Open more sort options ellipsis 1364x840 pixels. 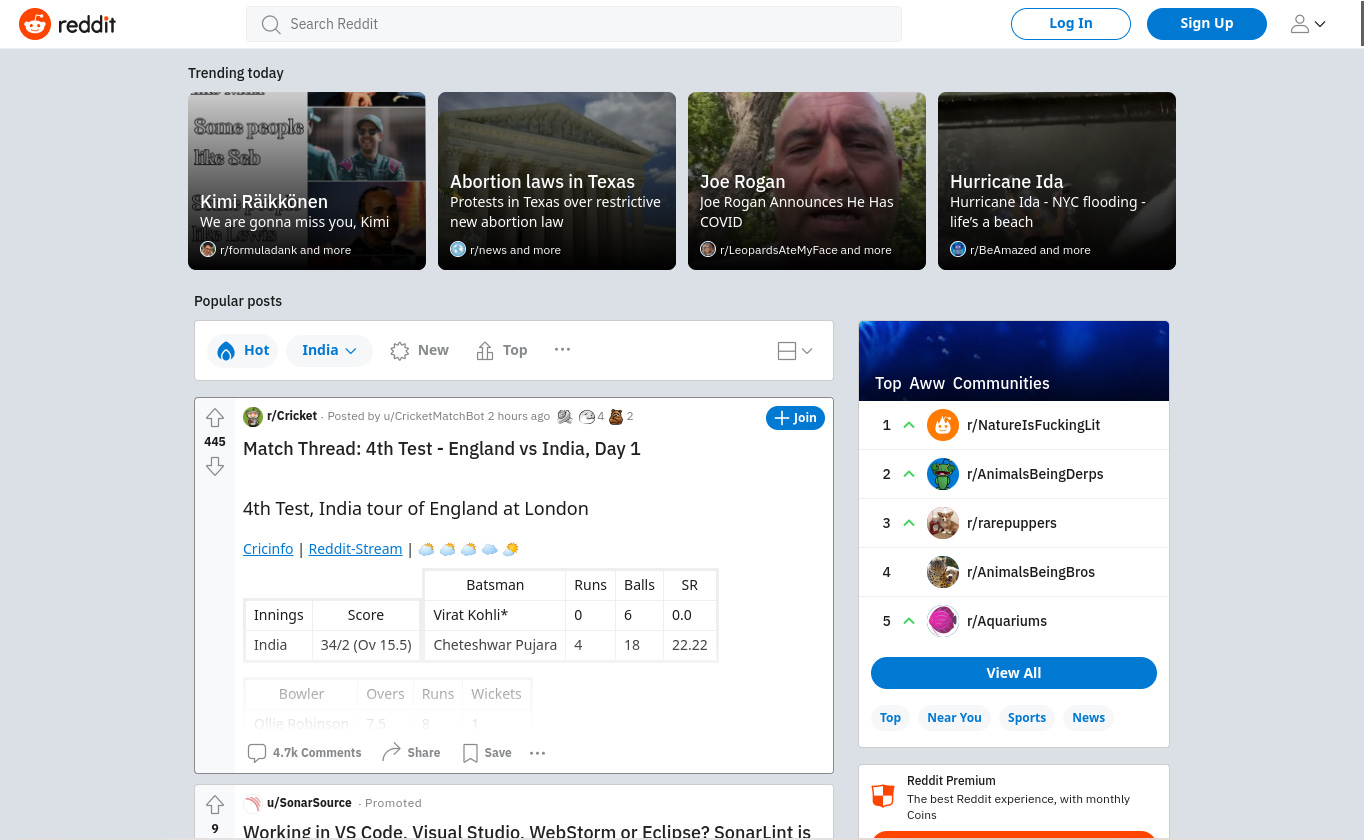click(562, 349)
